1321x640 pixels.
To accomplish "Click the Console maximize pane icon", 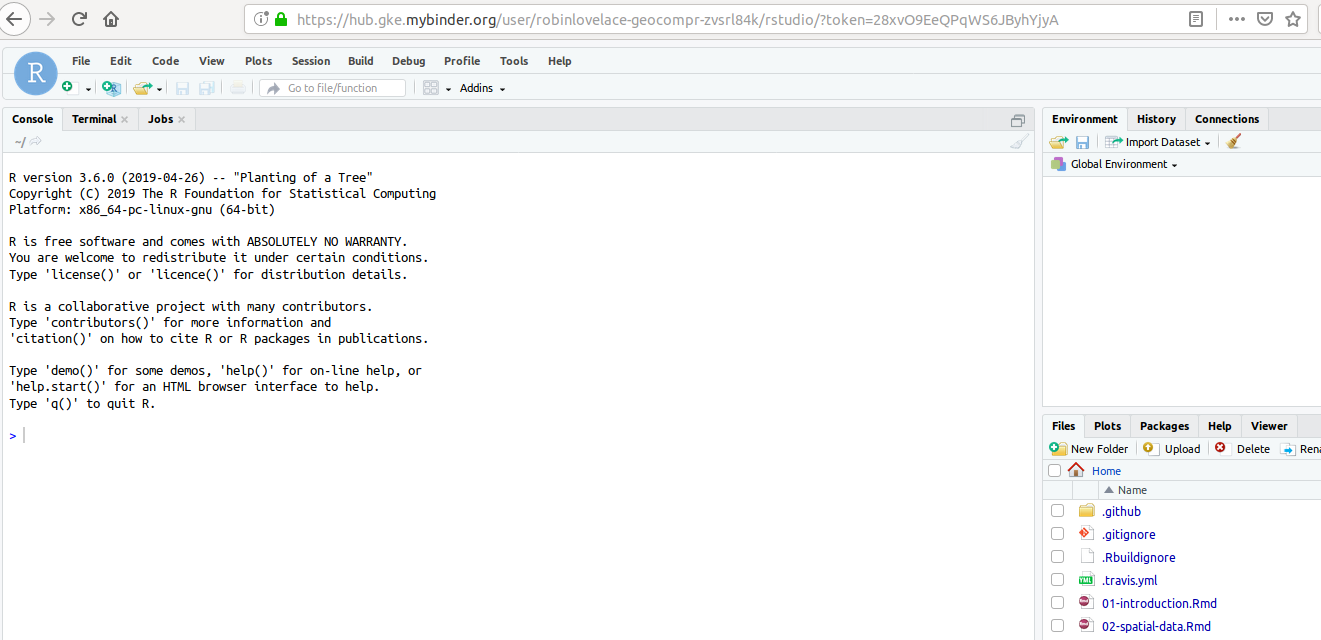I will pyautogui.click(x=1017, y=119).
